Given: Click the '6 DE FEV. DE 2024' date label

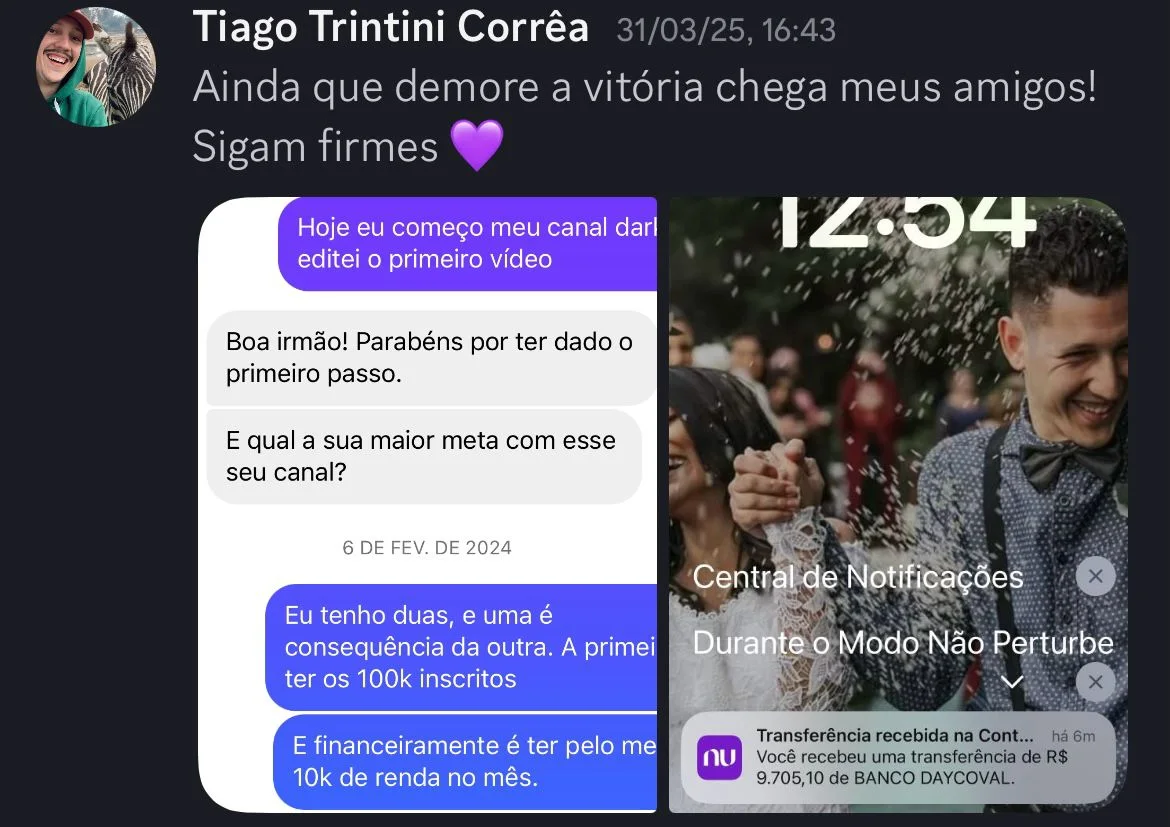Looking at the screenshot, I should [427, 548].
